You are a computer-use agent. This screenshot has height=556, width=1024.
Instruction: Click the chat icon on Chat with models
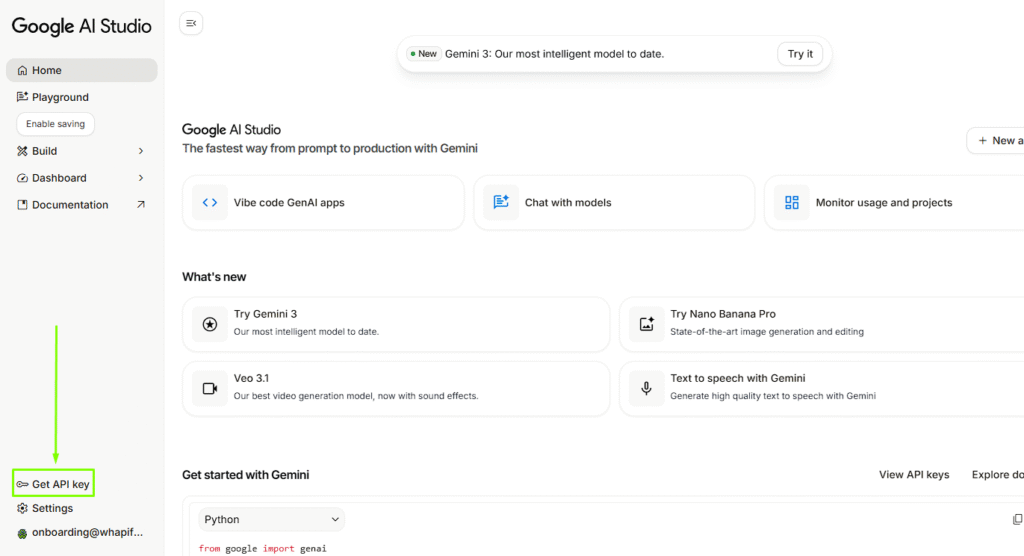pyautogui.click(x=501, y=203)
